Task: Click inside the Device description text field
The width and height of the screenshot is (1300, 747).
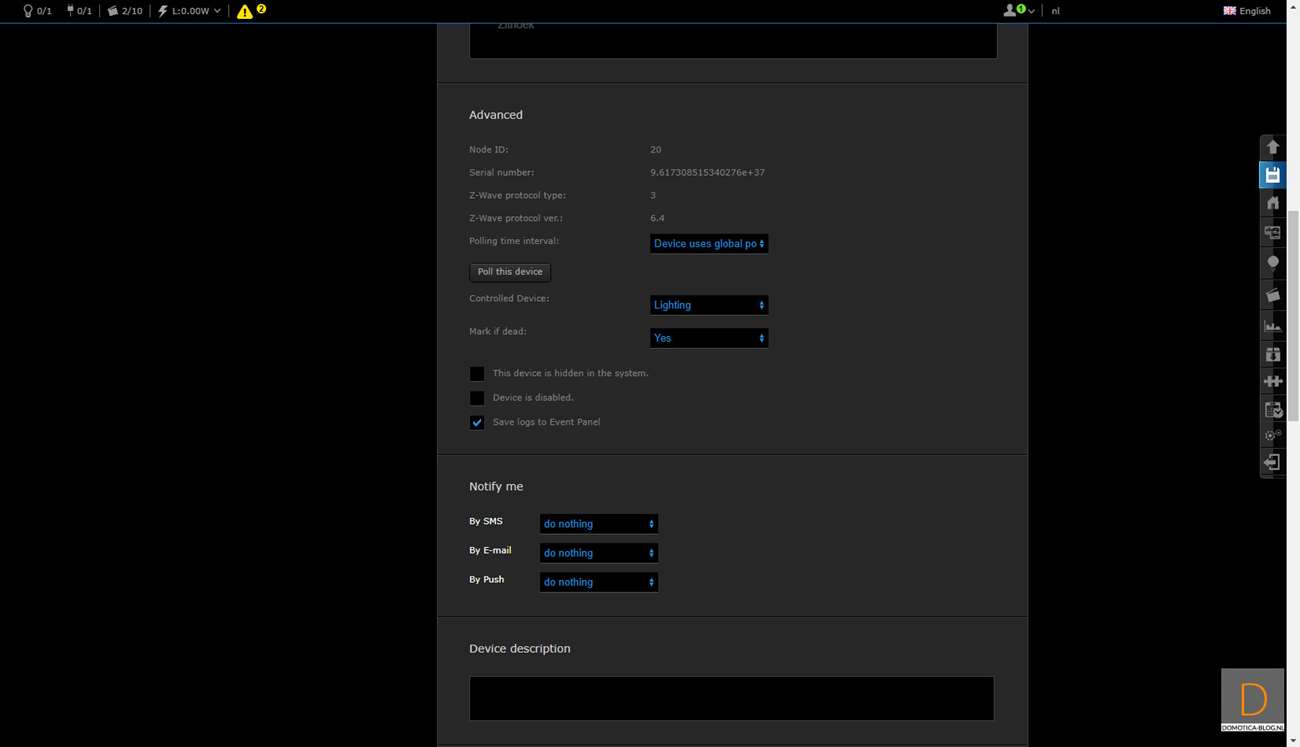Action: (x=731, y=699)
